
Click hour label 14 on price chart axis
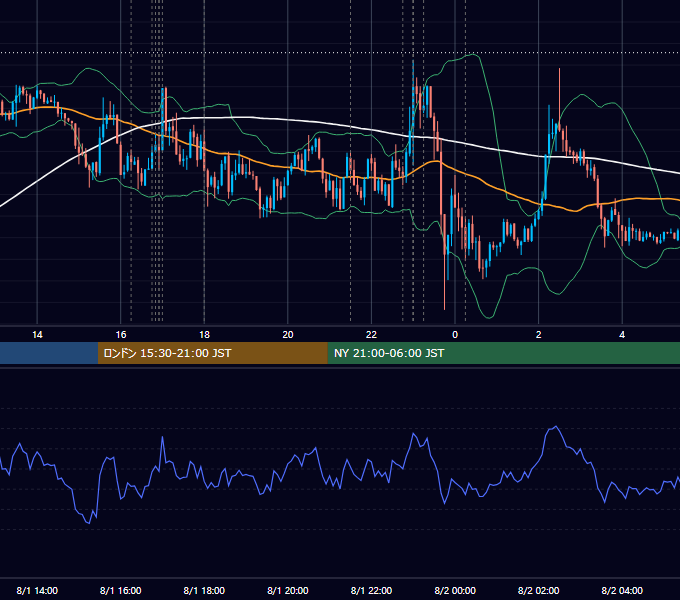point(37,335)
